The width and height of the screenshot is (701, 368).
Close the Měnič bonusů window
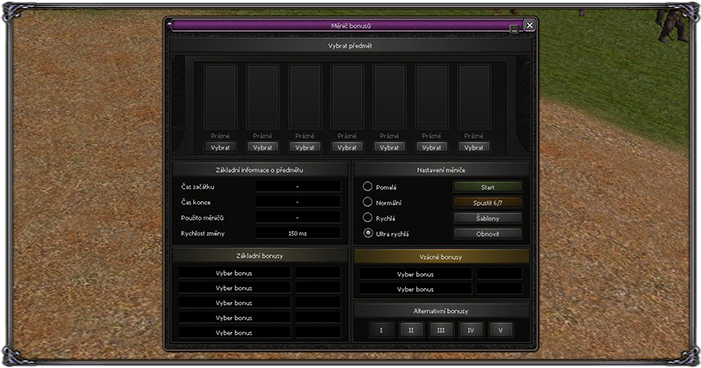click(529, 25)
